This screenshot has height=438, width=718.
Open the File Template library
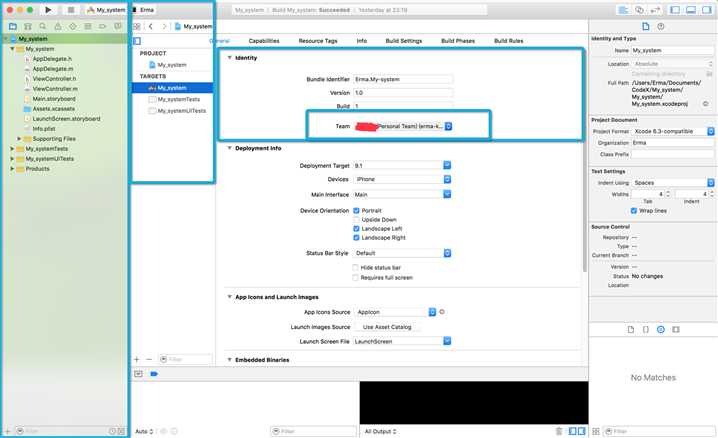coord(631,330)
